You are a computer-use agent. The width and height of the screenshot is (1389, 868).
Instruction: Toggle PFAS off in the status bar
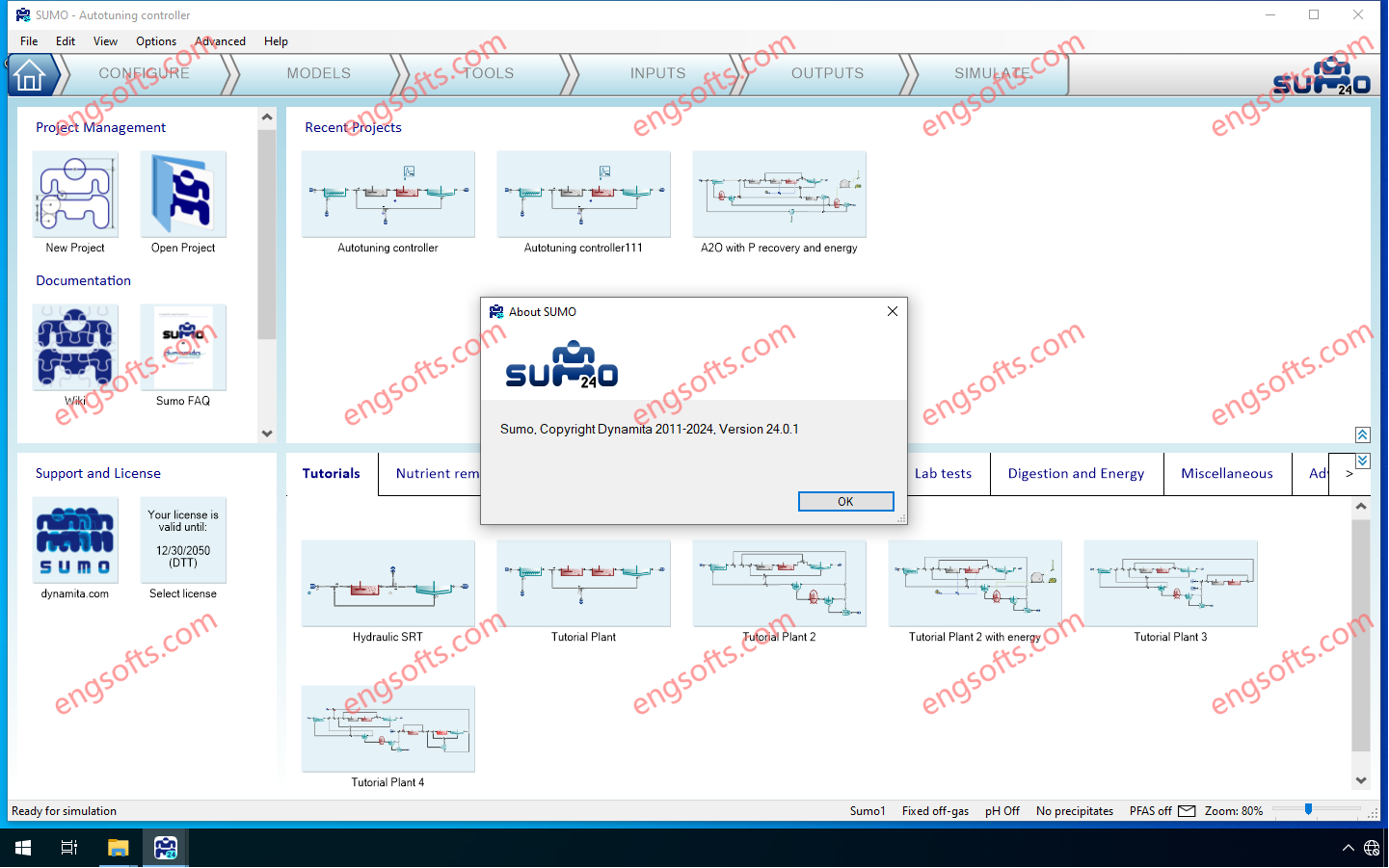[x=1150, y=810]
